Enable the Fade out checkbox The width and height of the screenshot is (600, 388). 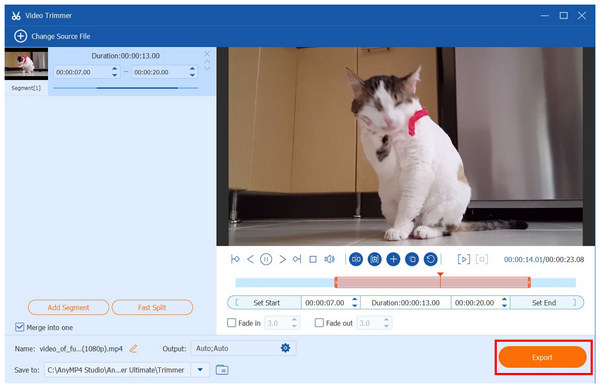click(319, 323)
